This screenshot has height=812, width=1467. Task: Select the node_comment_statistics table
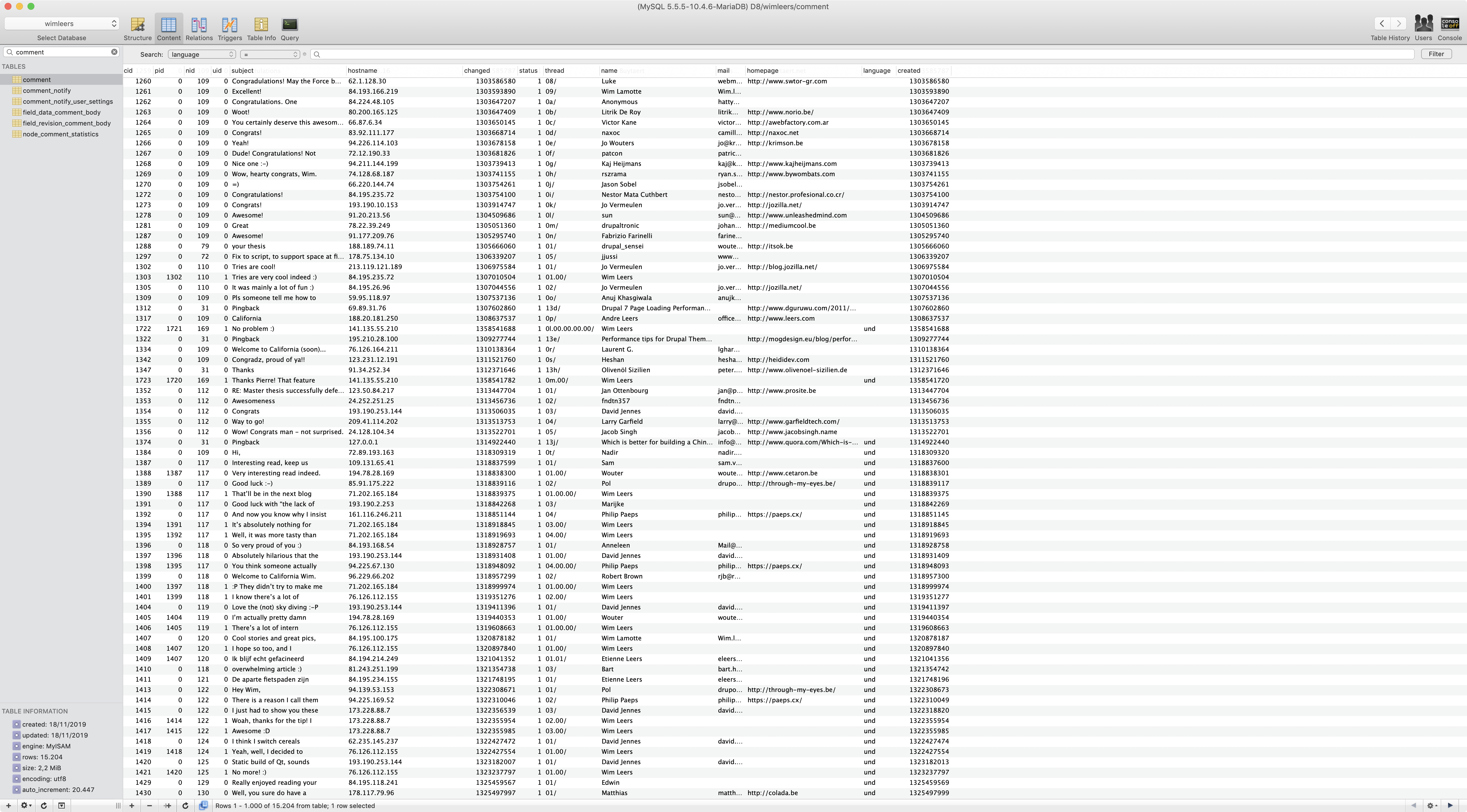(x=60, y=134)
